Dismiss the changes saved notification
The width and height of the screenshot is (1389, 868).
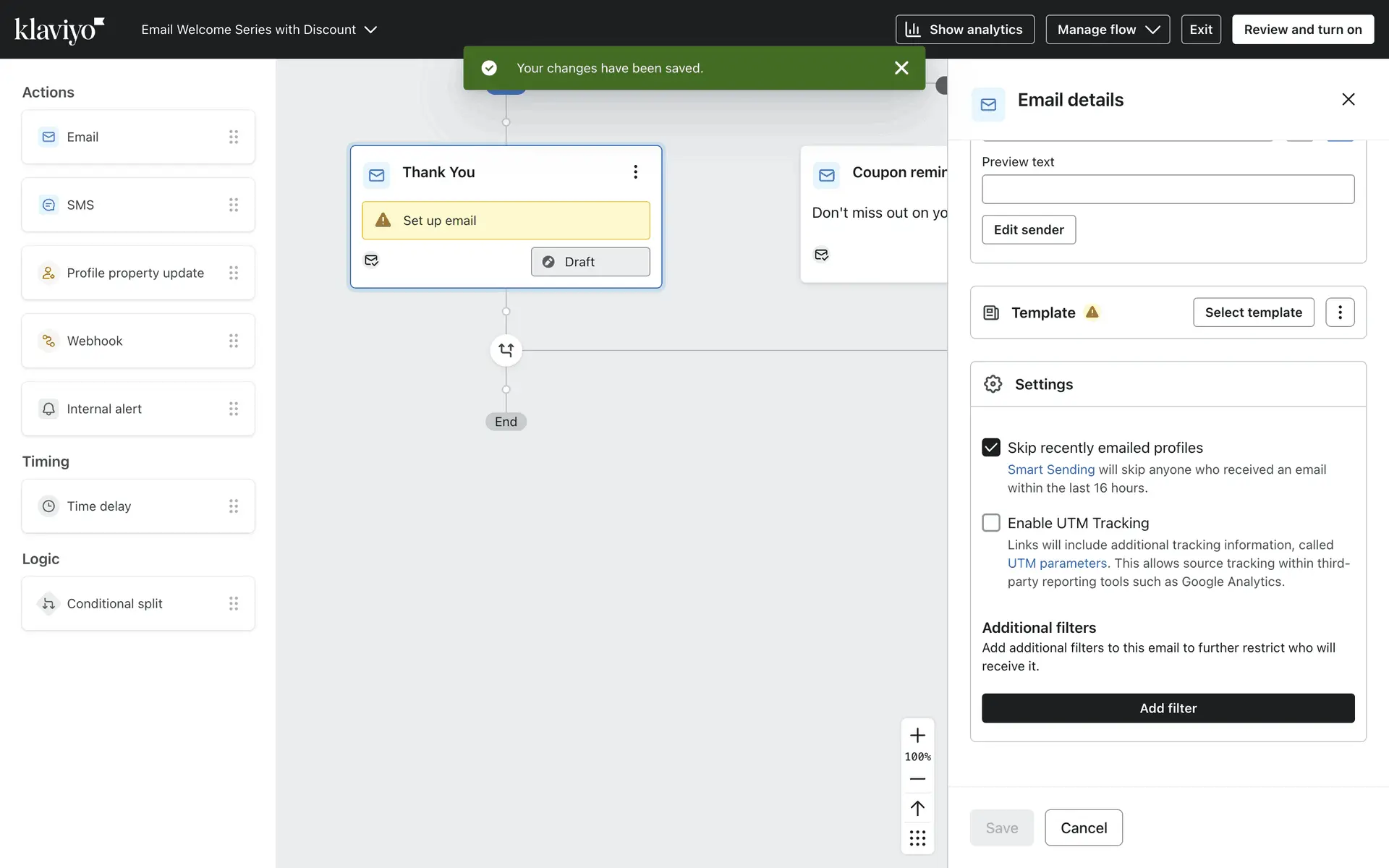click(x=901, y=68)
